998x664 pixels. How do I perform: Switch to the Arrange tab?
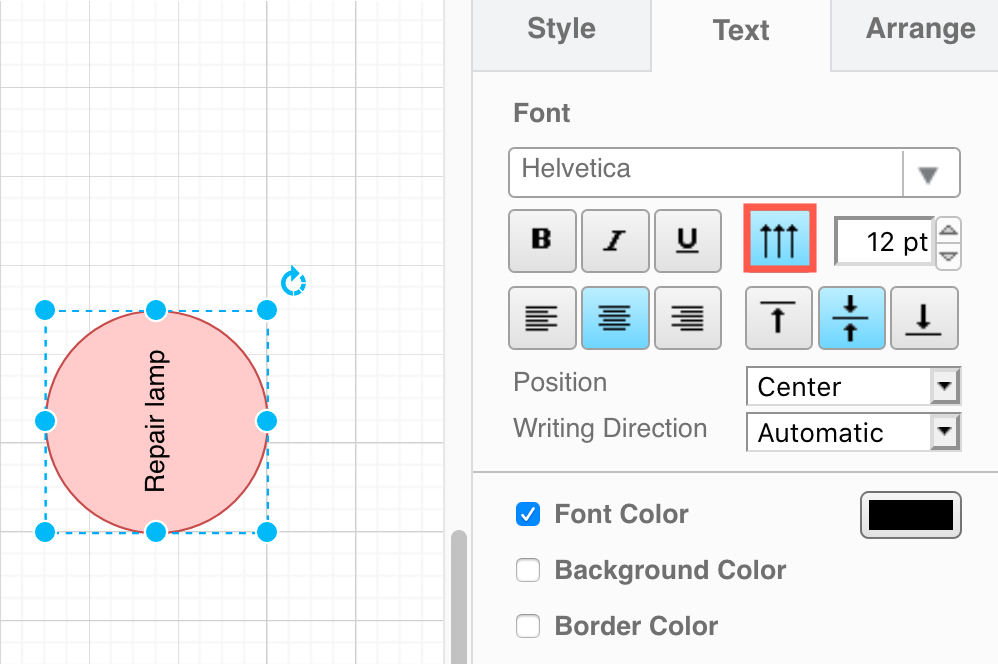click(x=919, y=30)
